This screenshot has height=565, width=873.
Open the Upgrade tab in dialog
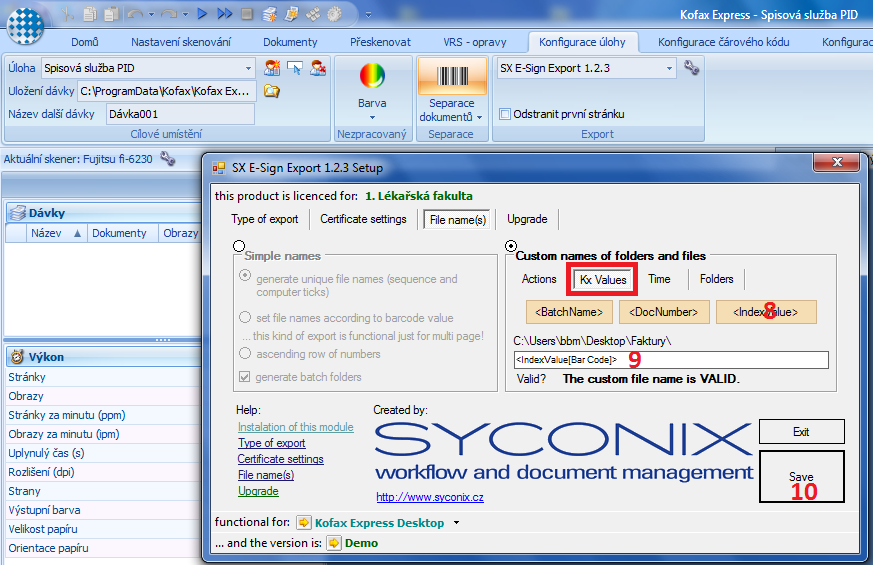527,219
